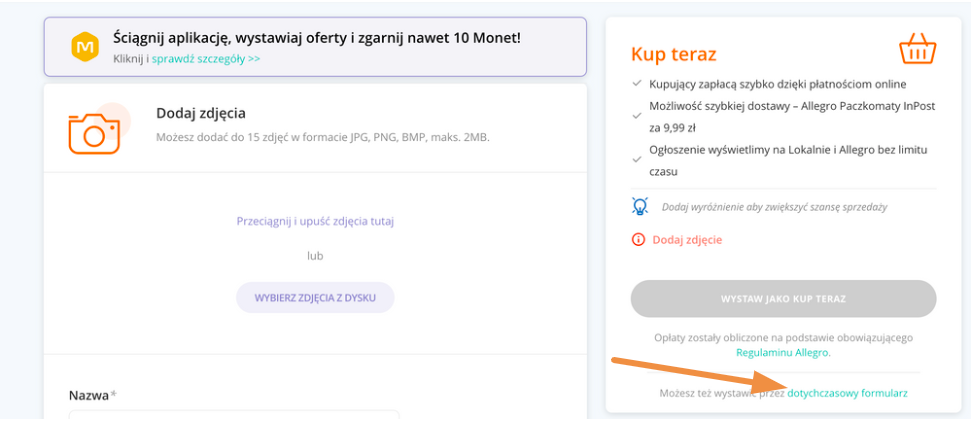Click the Dodaj wyróżnienie tip text
974x432 pixels.
pyautogui.click(x=774, y=207)
